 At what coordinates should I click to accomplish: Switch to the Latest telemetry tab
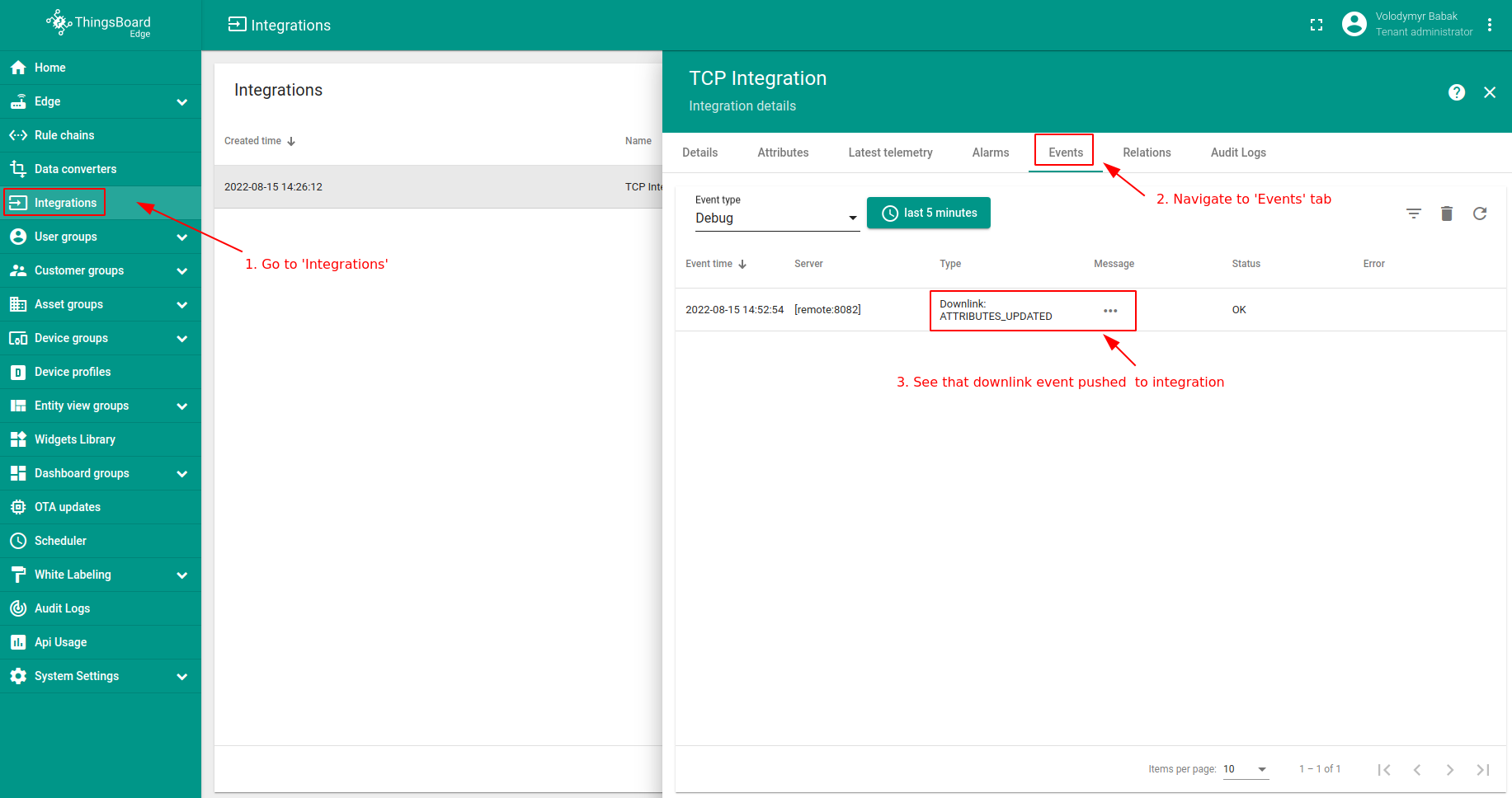coord(889,153)
